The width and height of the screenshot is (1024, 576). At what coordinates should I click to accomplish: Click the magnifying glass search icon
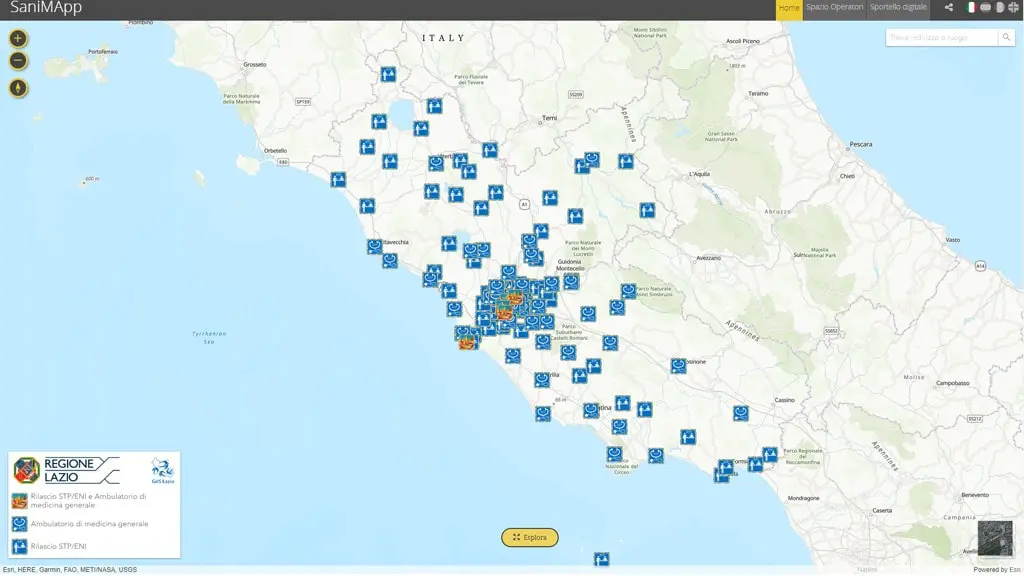tap(1007, 37)
